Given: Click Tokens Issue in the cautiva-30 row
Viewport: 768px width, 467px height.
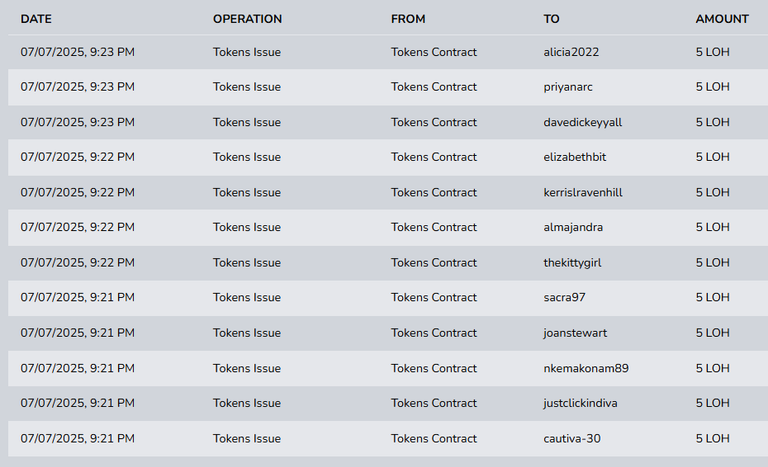Looking at the screenshot, I should [247, 439].
